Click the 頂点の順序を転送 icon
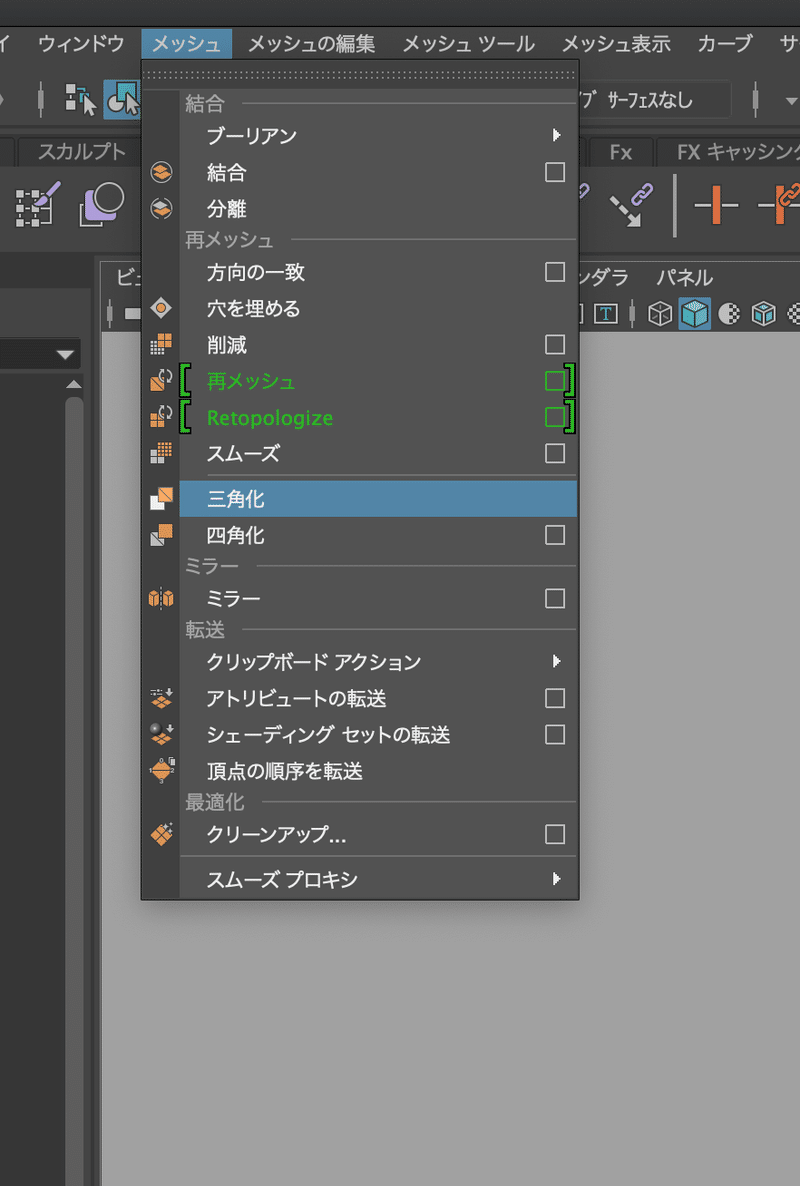Viewport: 800px width, 1186px height. pyautogui.click(x=162, y=771)
